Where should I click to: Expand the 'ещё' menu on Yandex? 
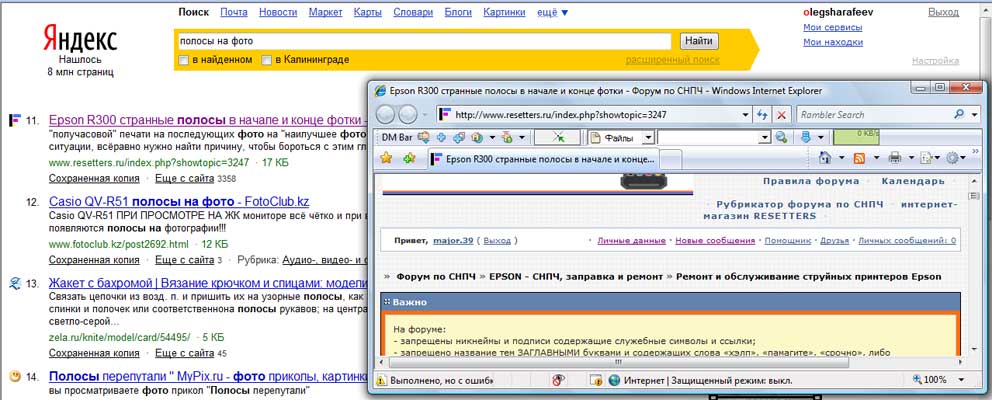coord(552,12)
